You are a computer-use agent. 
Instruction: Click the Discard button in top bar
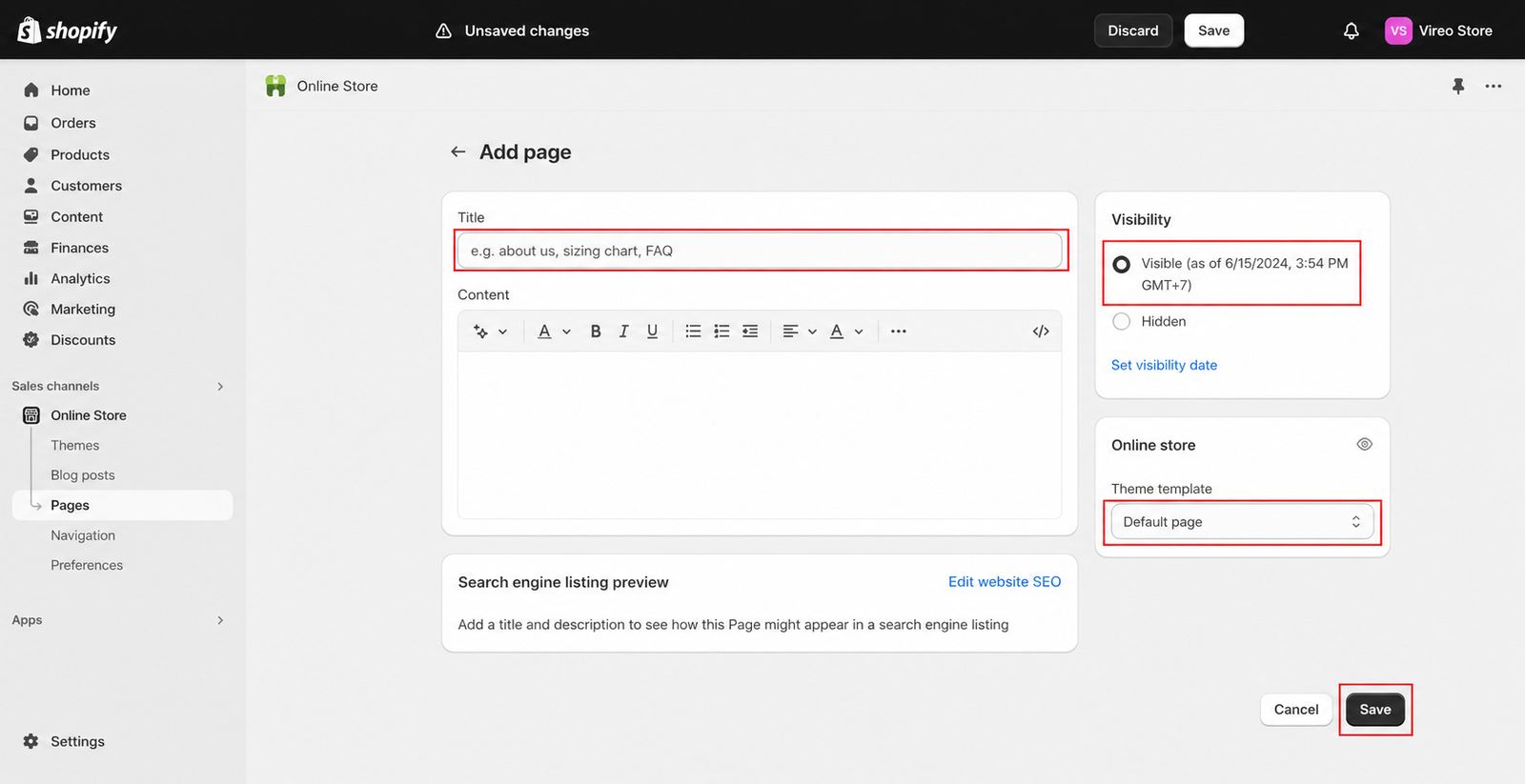pos(1133,30)
